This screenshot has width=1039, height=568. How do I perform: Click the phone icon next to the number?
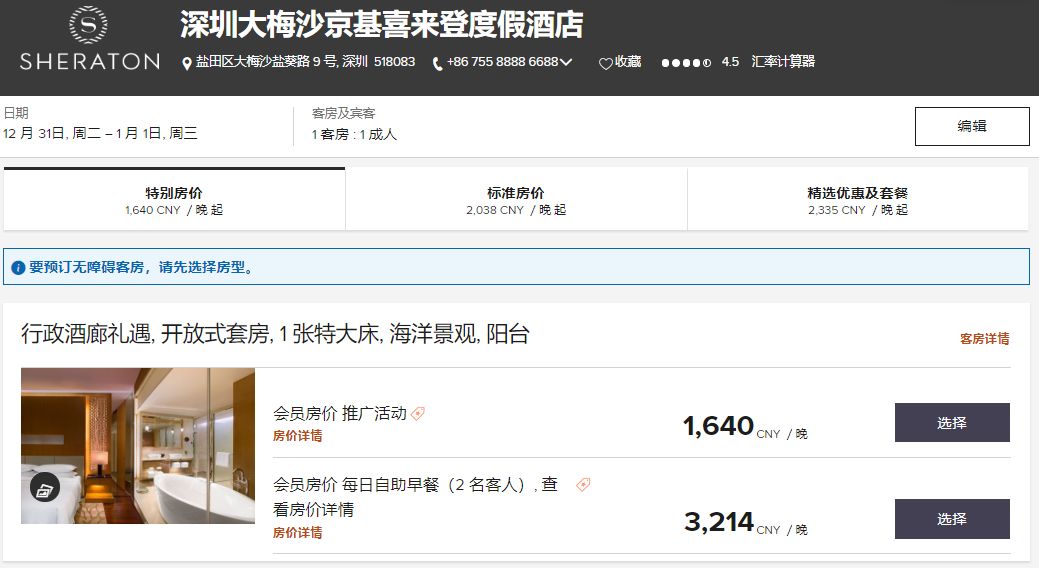pos(437,64)
